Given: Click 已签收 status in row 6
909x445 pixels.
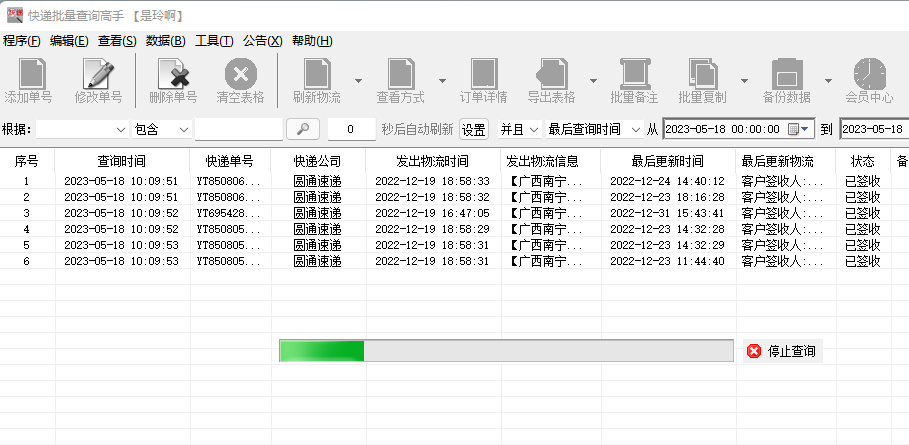Looking at the screenshot, I should click(863, 261).
